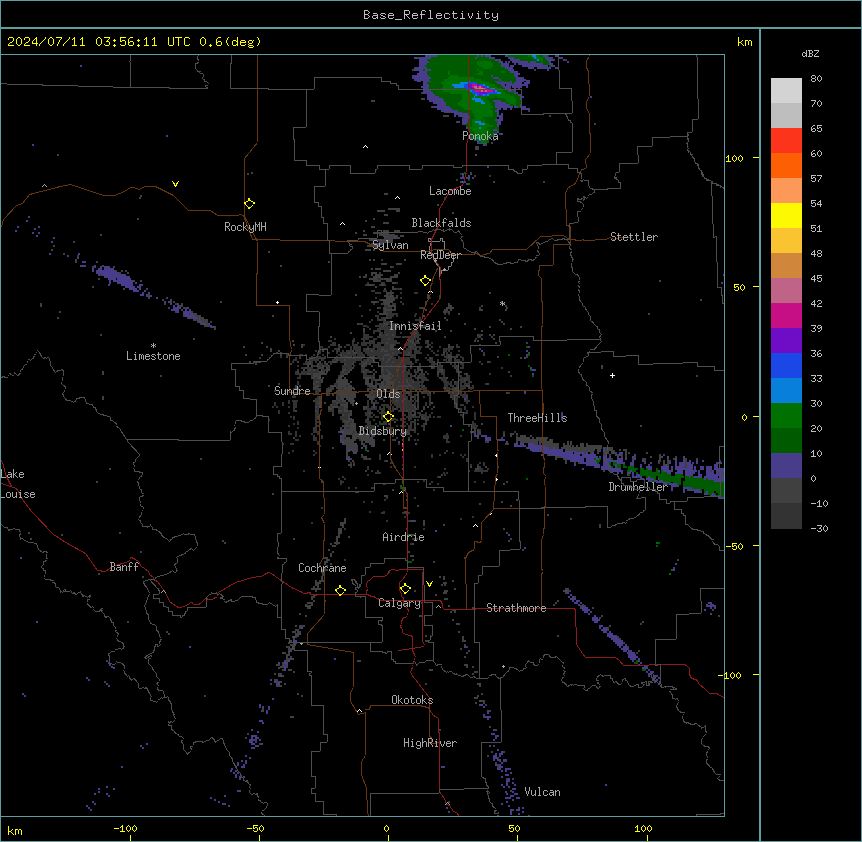Click the ThreeHills city label
The image size is (862, 842).
[537, 418]
